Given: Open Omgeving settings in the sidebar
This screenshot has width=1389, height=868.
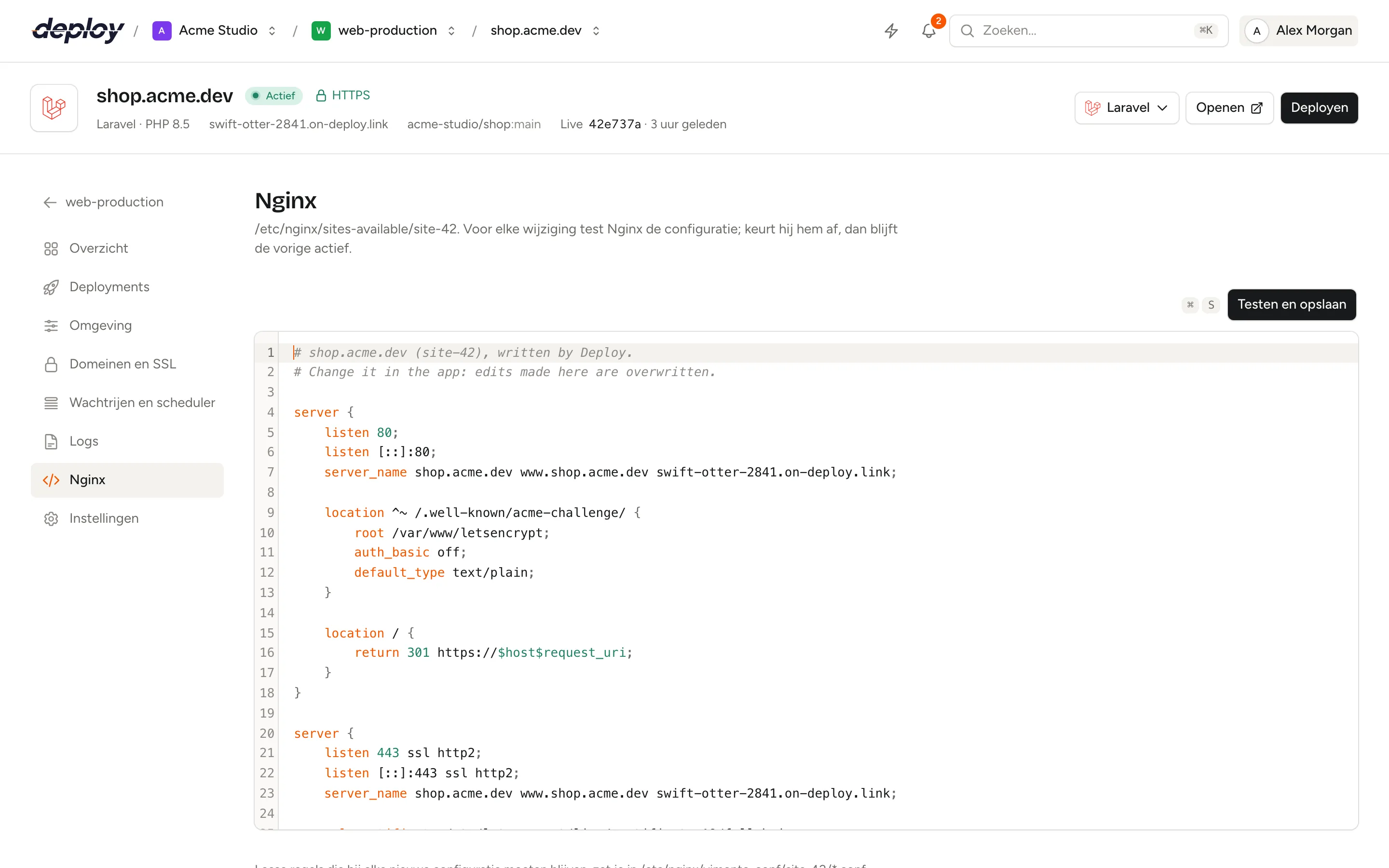Looking at the screenshot, I should point(127,325).
